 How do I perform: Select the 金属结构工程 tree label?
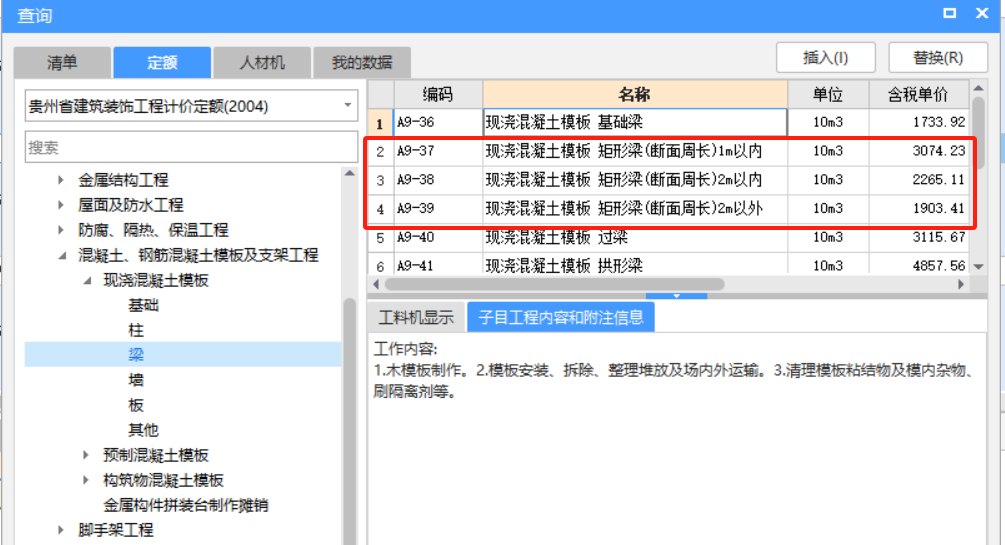tap(123, 180)
